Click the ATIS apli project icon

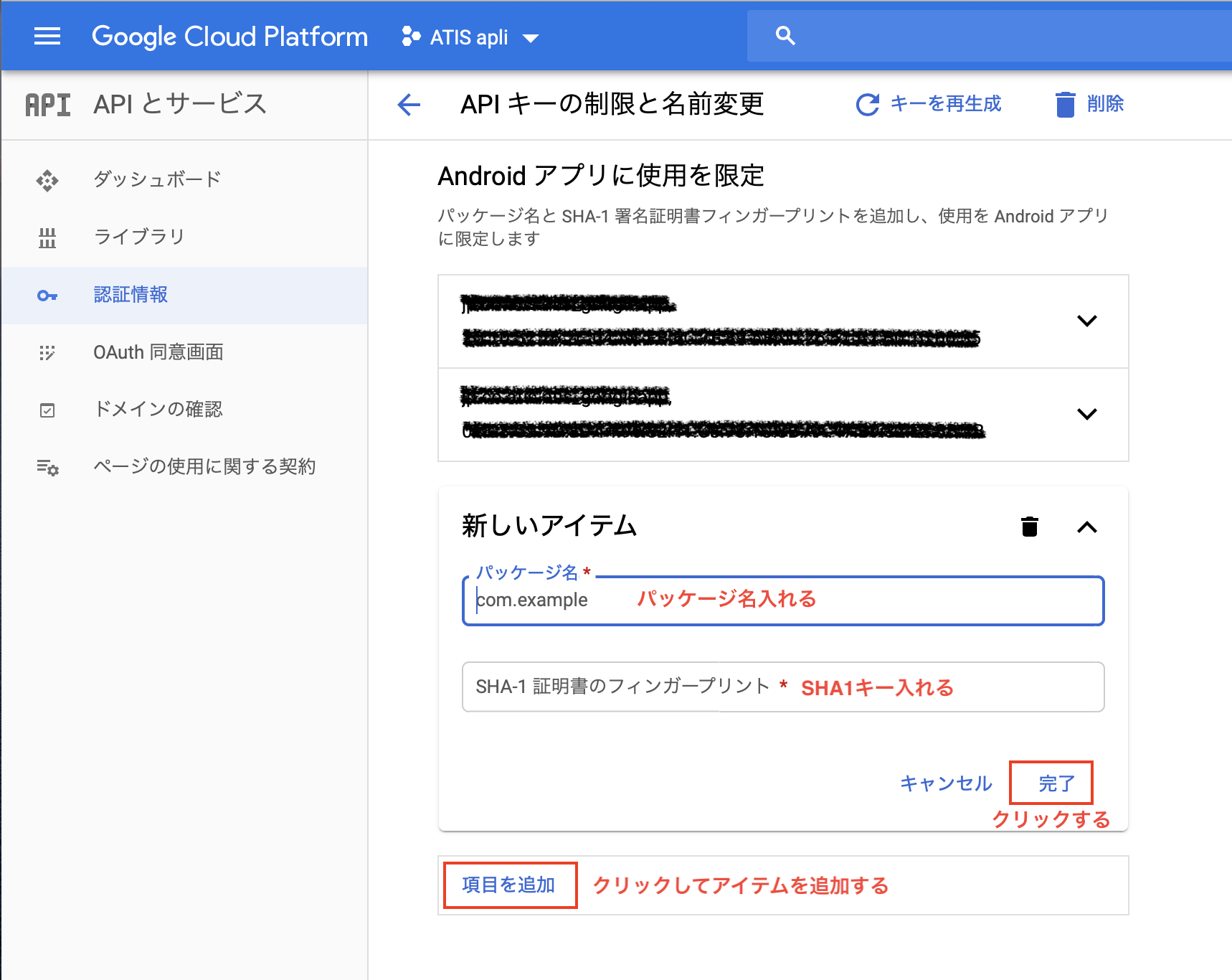coord(411,36)
